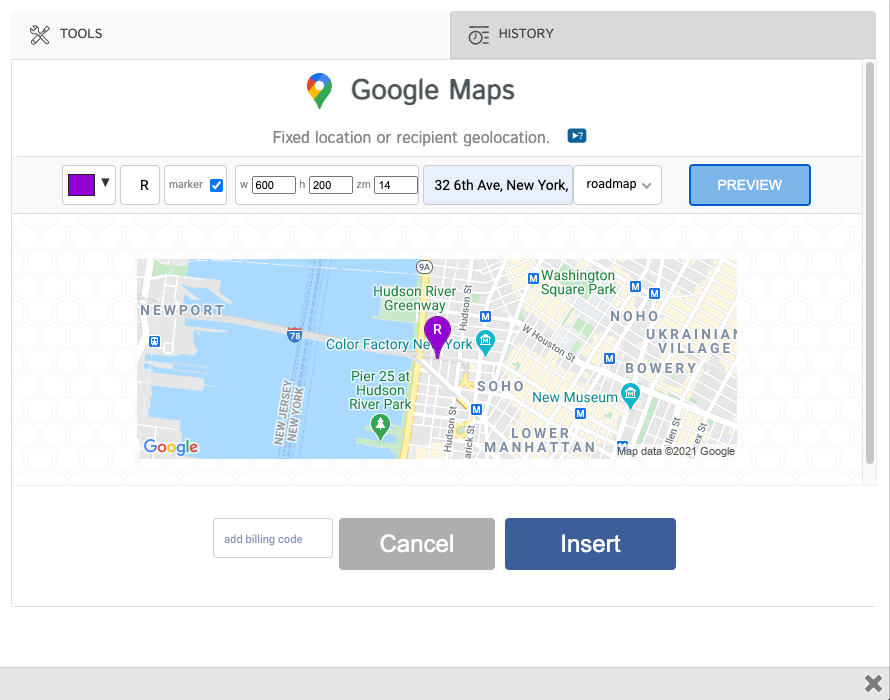Click the Google Maps pin logo

click(x=319, y=90)
